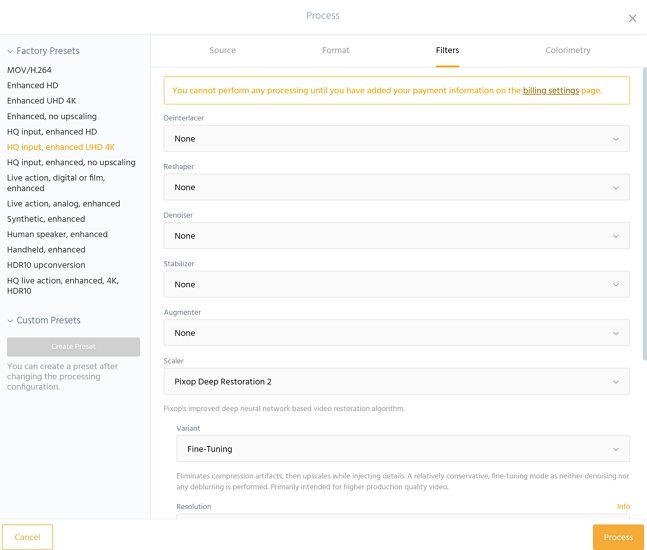The width and height of the screenshot is (647, 550).
Task: Click the Info link beside Resolution
Action: tap(623, 507)
